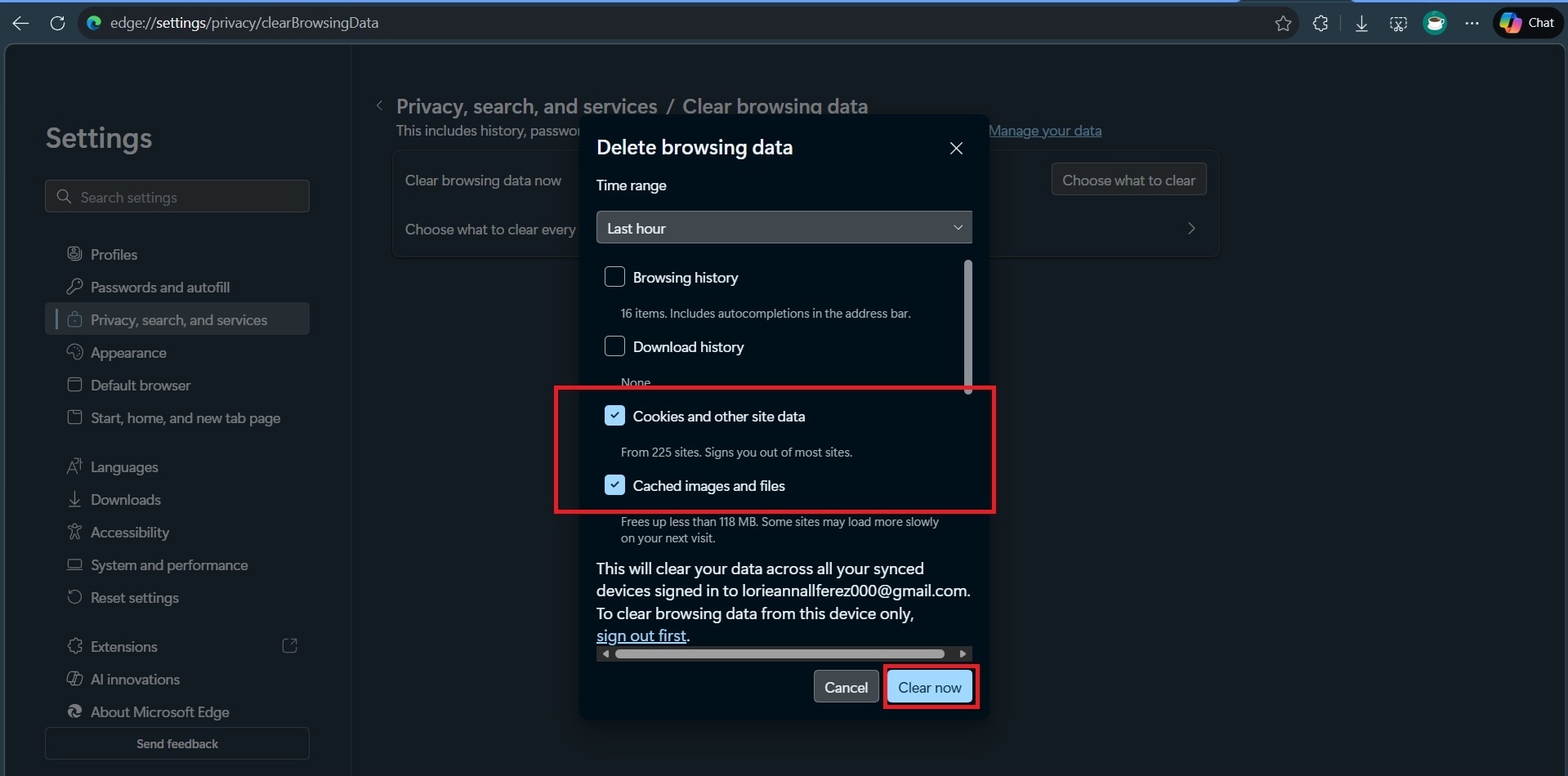Open Start, home, and new tab page

pos(177,417)
